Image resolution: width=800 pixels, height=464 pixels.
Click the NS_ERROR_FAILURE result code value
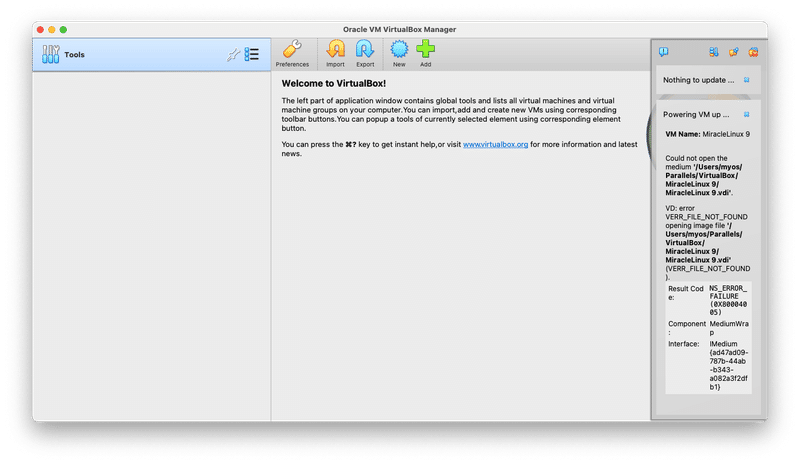729,300
